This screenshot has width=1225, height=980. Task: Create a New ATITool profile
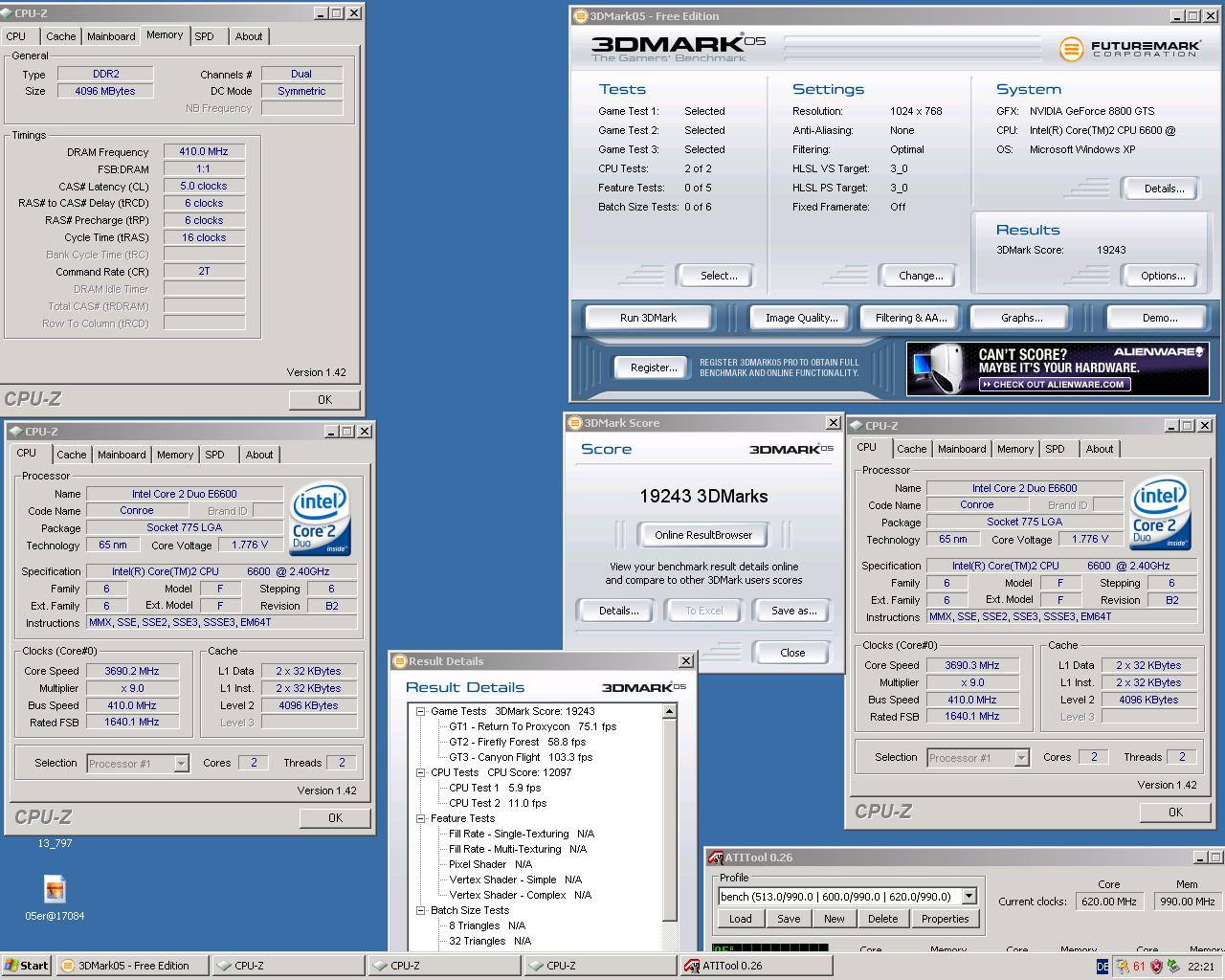click(835, 919)
